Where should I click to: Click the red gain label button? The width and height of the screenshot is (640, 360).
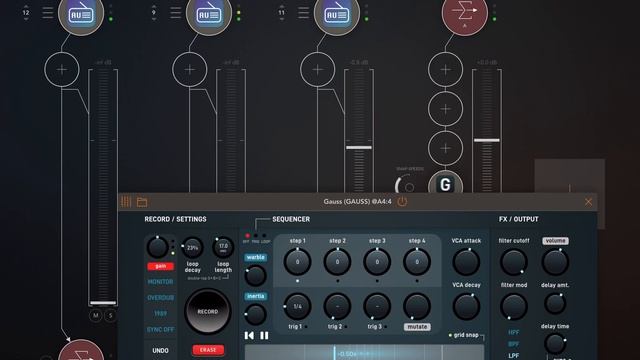tap(160, 266)
